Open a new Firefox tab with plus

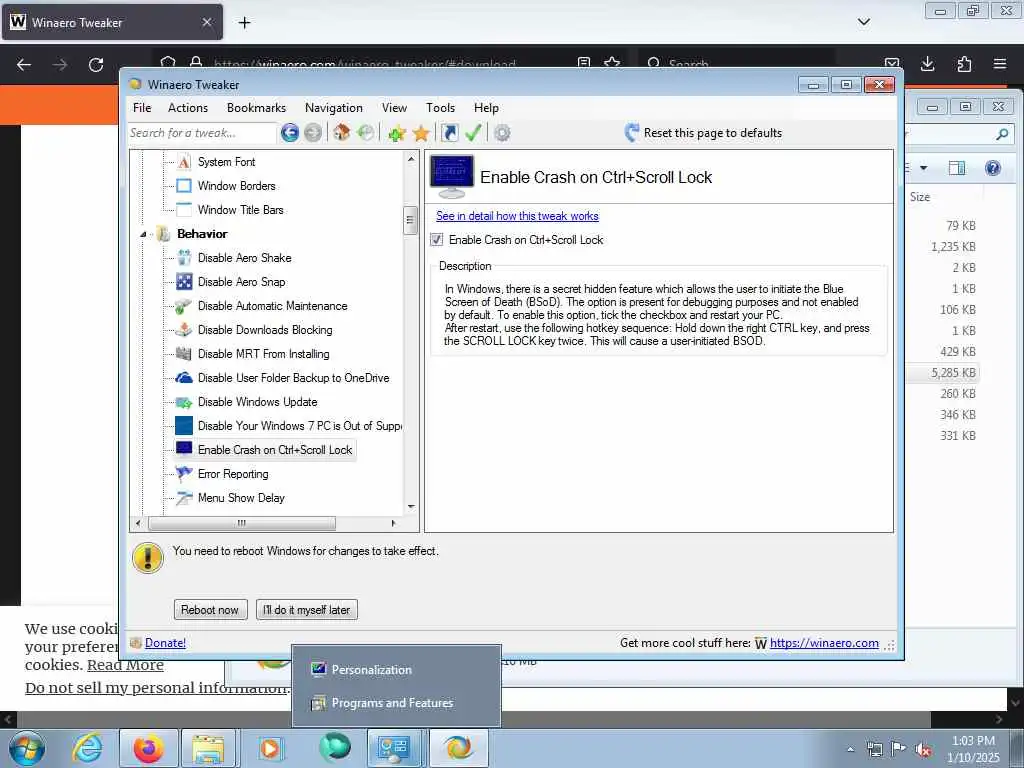click(244, 23)
